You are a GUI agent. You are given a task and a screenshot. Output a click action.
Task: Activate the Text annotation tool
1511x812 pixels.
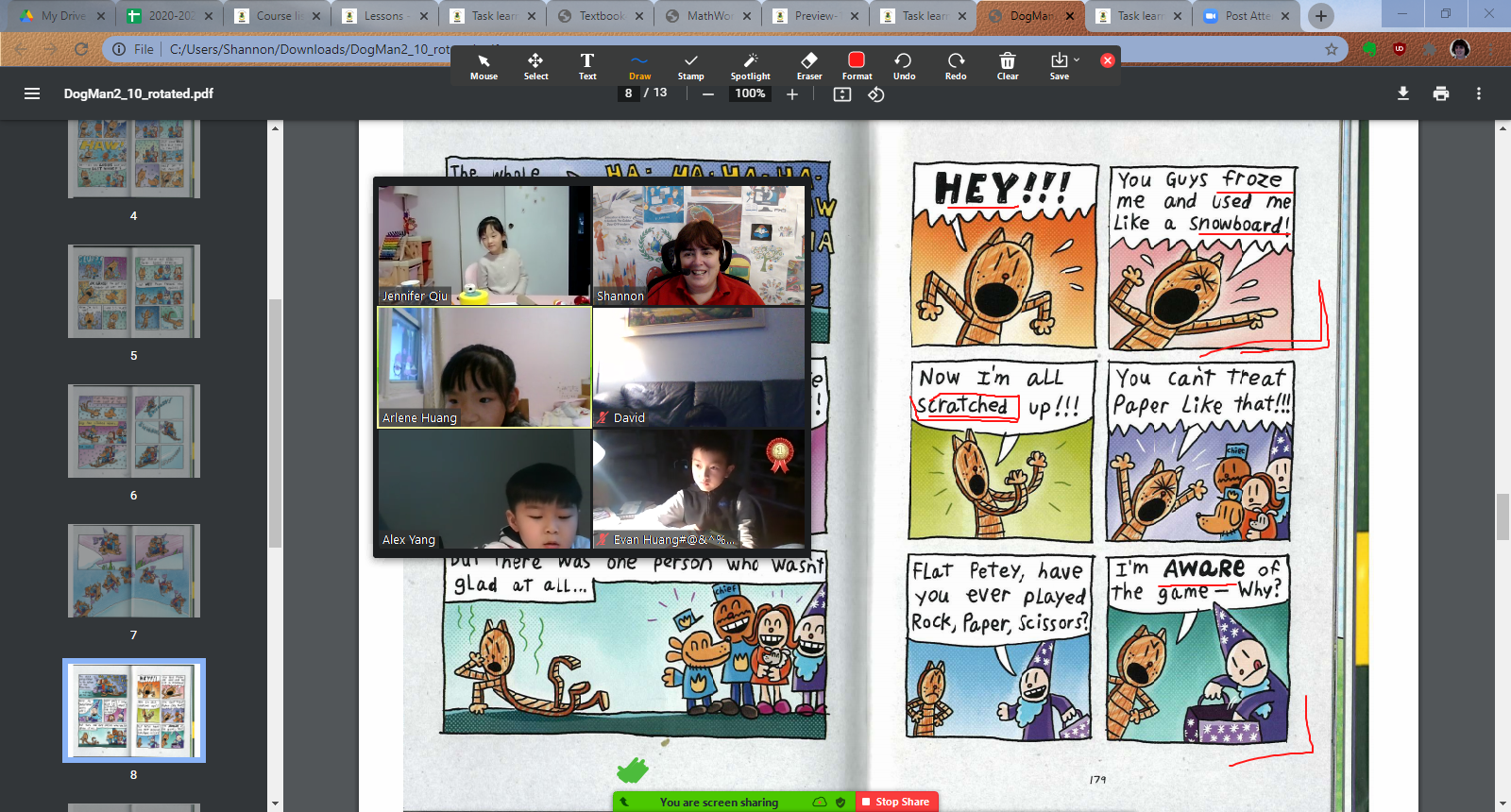(x=587, y=66)
